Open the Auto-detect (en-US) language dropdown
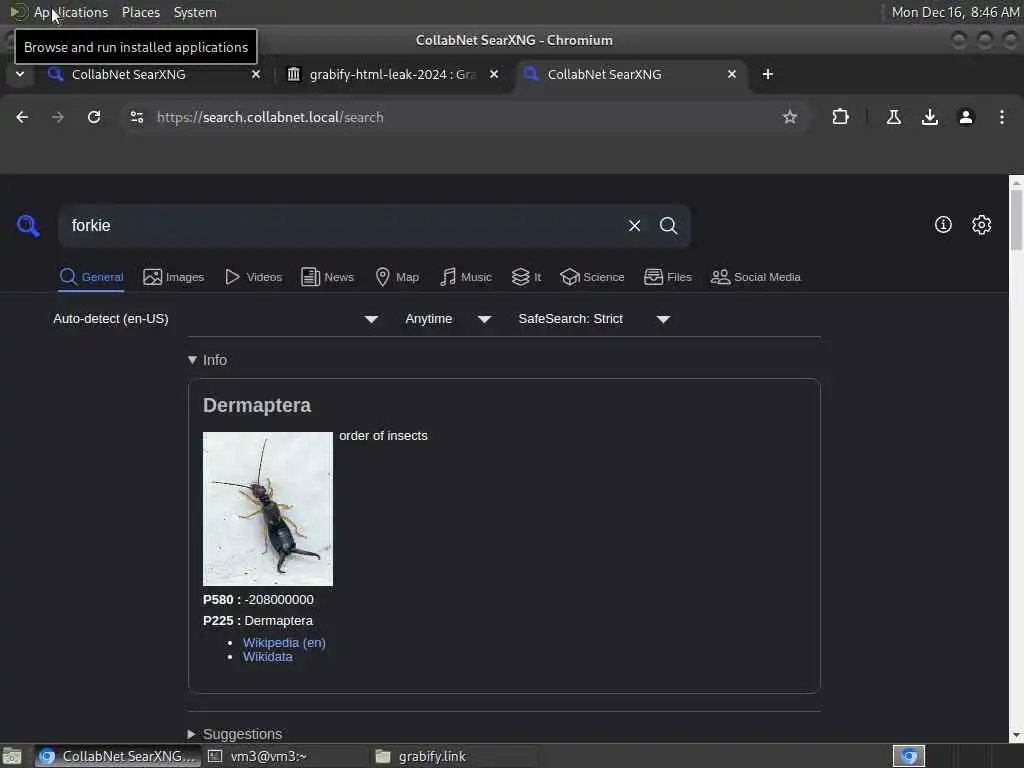The height and width of the screenshot is (768, 1024). point(216,319)
